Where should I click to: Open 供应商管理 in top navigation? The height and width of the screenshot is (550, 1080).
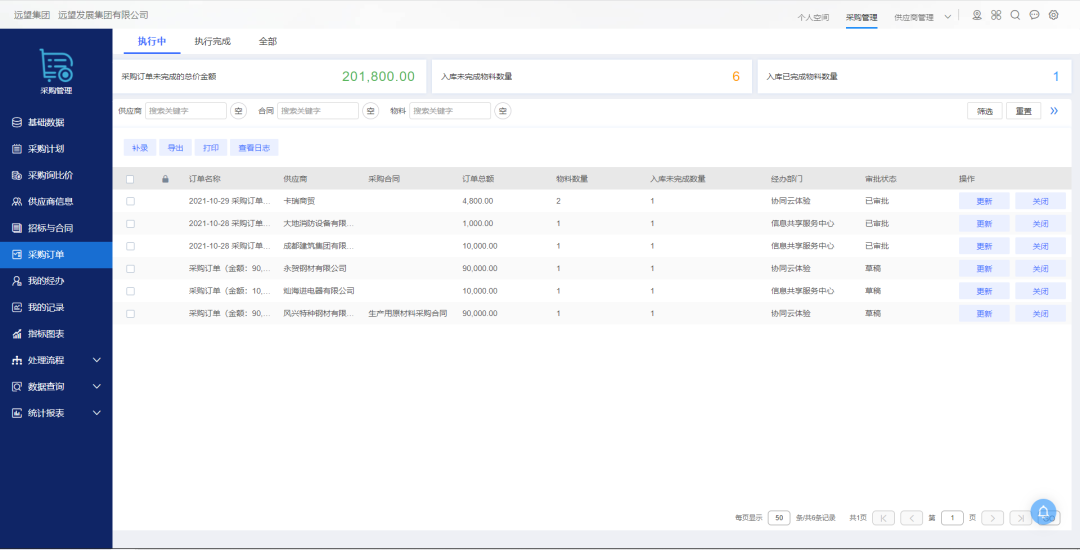[914, 17]
